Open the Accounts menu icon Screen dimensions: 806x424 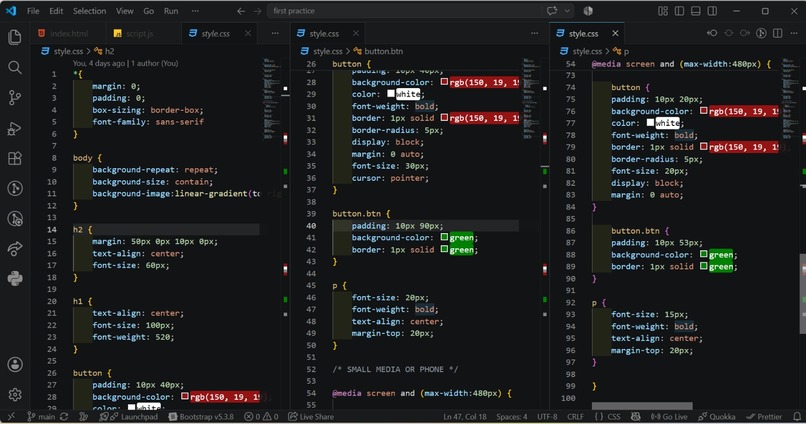click(14, 364)
